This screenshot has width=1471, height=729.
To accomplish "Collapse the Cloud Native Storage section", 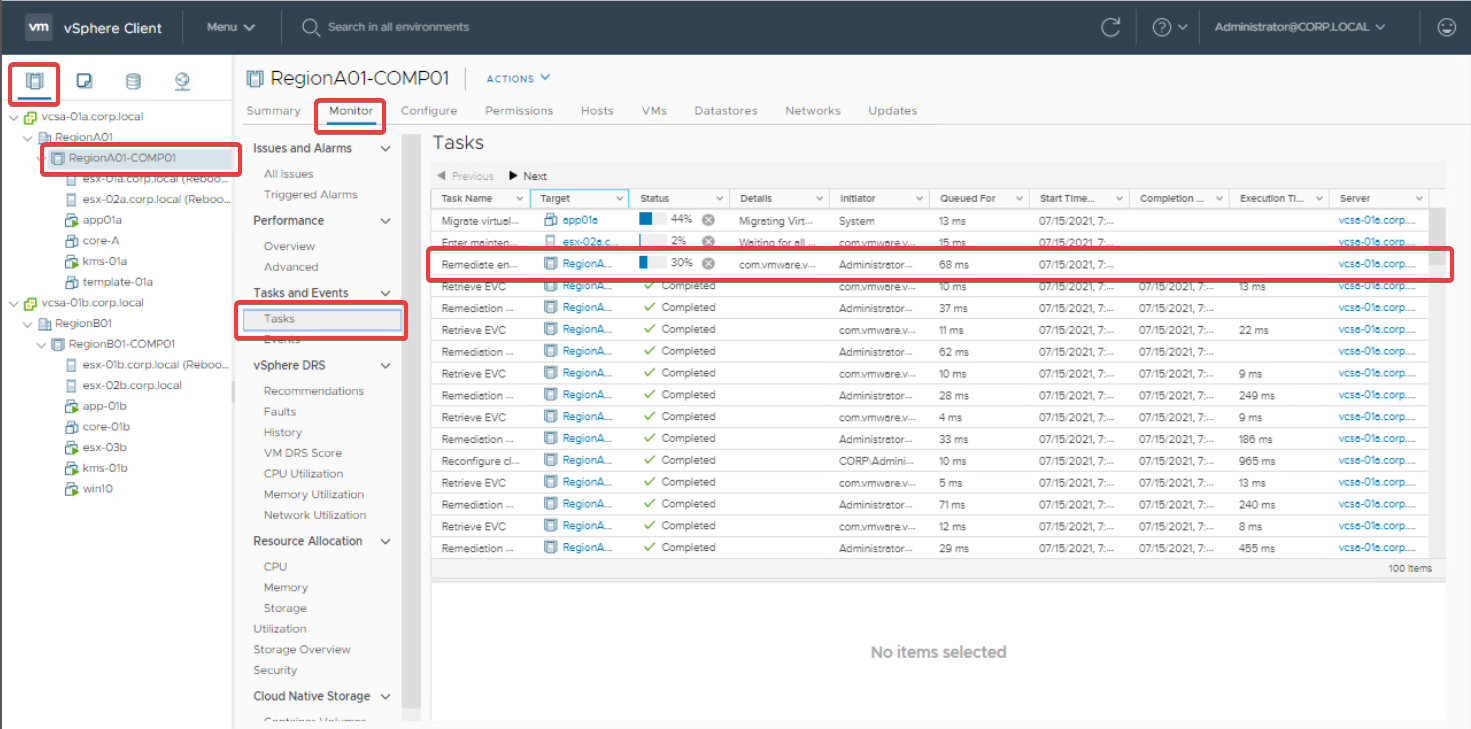I will pos(386,697).
